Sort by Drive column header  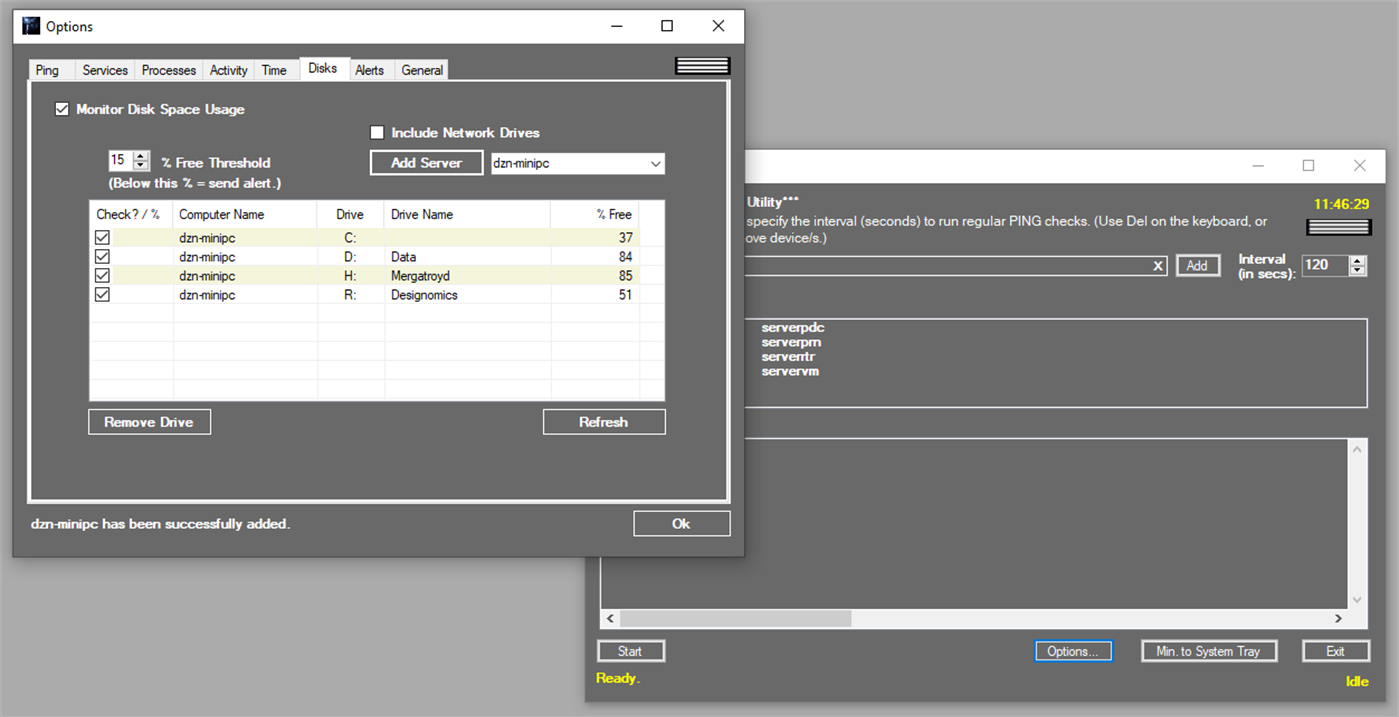coord(351,214)
